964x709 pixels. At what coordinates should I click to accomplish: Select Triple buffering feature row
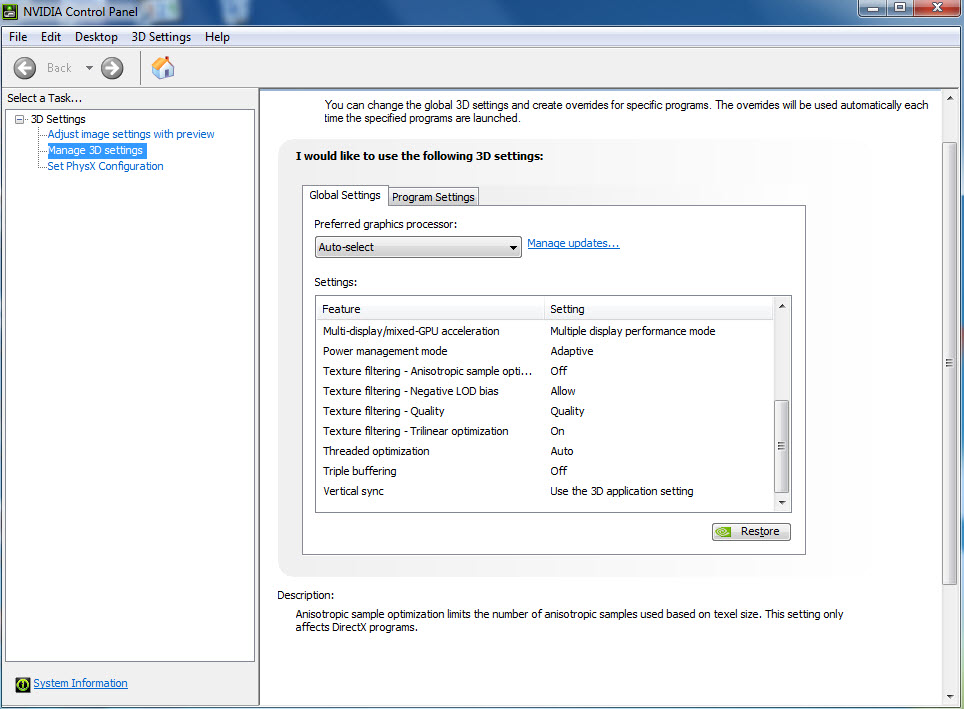tap(545, 471)
